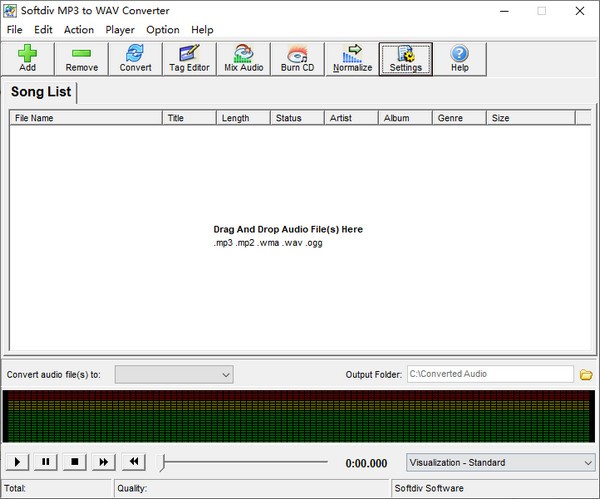Screen dimensions: 600x499
Task: Open the Burn CD tool
Action: pyautogui.click(x=297, y=59)
